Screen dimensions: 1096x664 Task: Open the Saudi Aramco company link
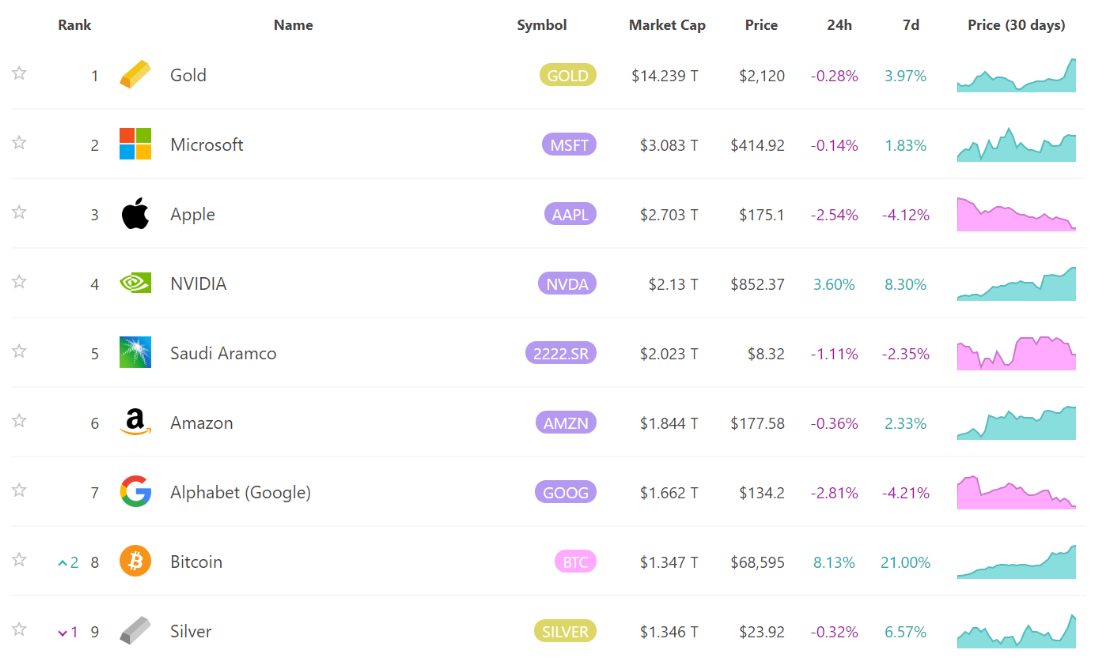(x=223, y=353)
